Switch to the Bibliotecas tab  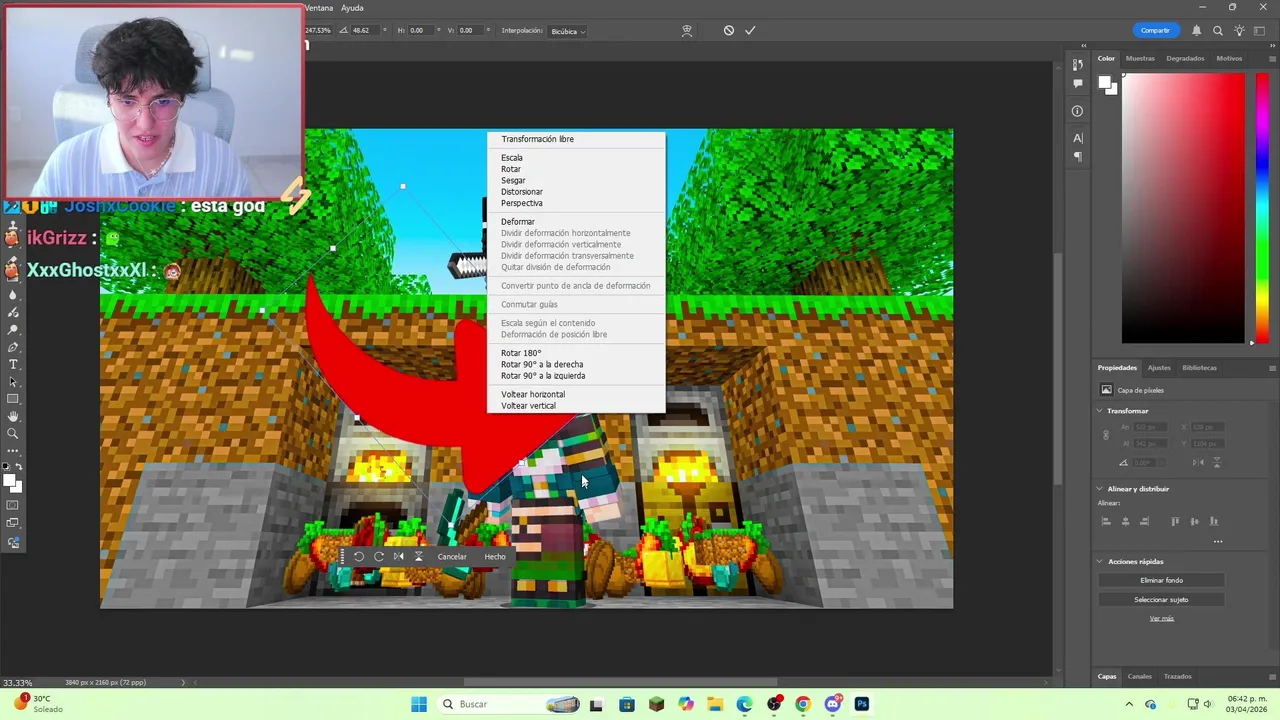1199,368
